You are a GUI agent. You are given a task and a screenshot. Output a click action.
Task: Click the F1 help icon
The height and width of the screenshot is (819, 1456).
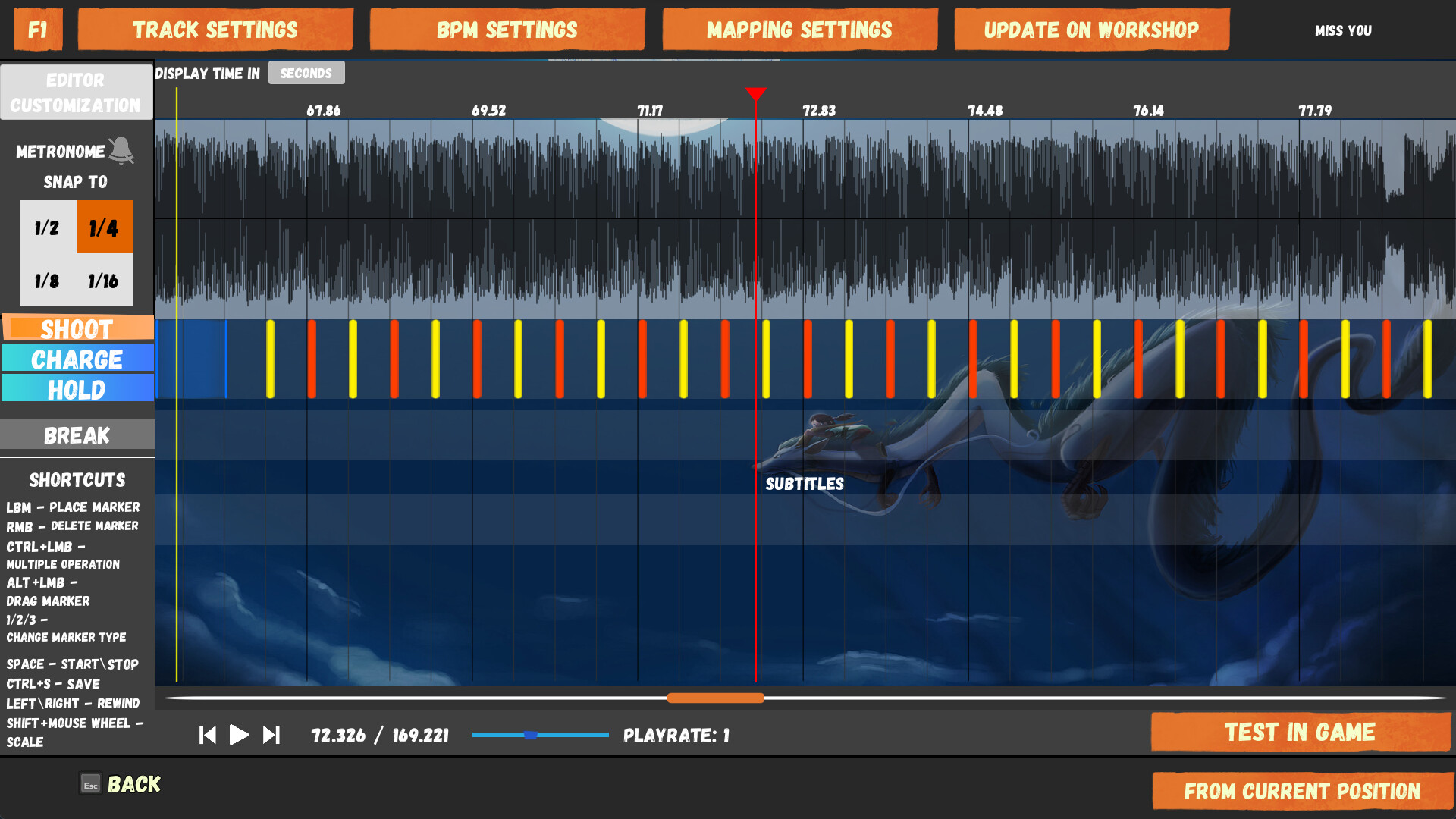point(37,30)
